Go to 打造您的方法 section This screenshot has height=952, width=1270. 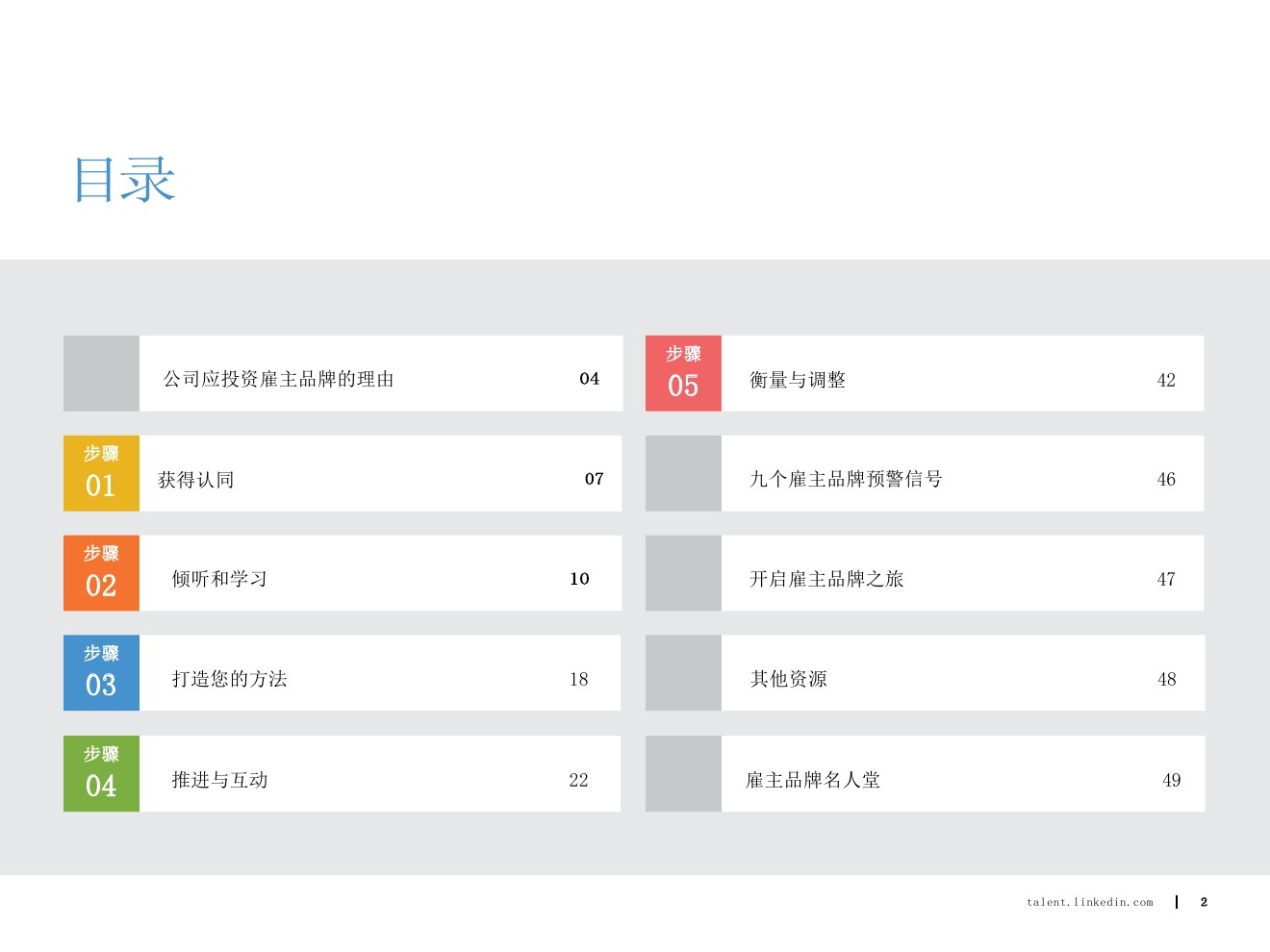tap(229, 679)
